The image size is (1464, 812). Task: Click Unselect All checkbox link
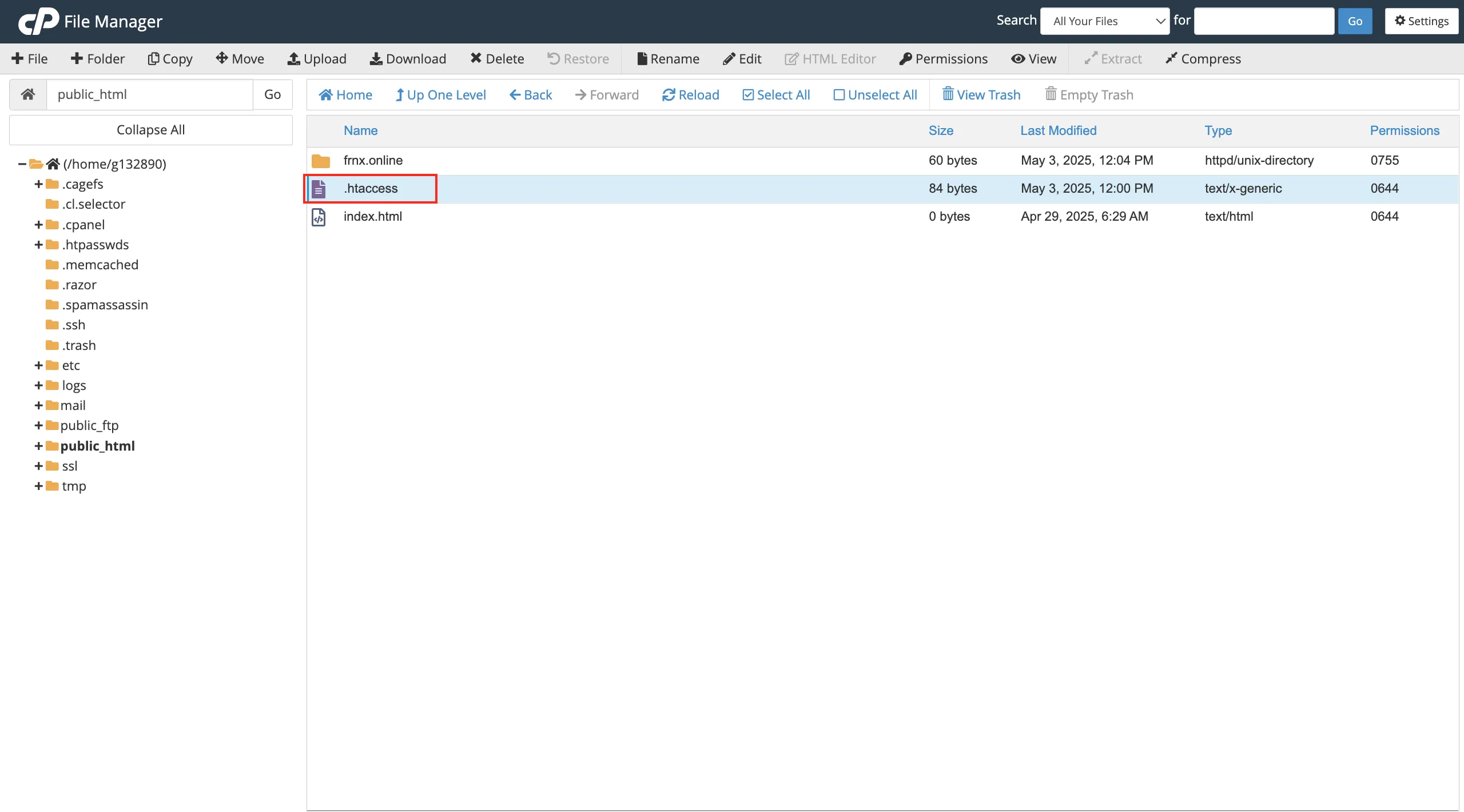coord(875,95)
